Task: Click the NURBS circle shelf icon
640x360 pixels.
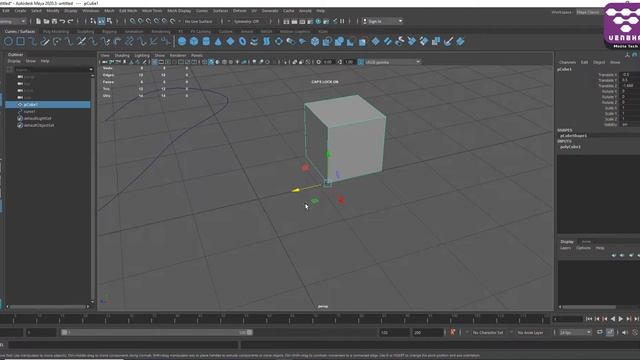Action: click(8, 41)
